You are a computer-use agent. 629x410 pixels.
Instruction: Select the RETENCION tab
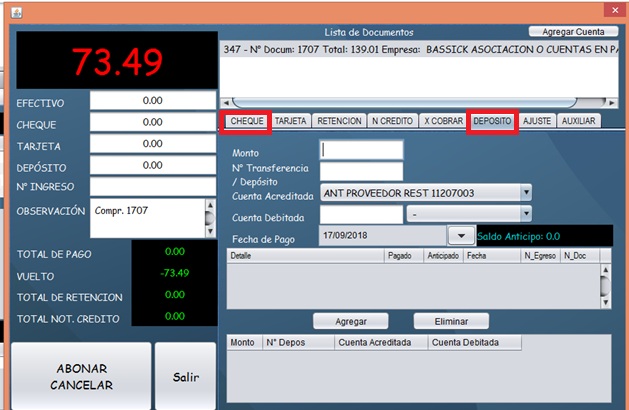[339, 121]
